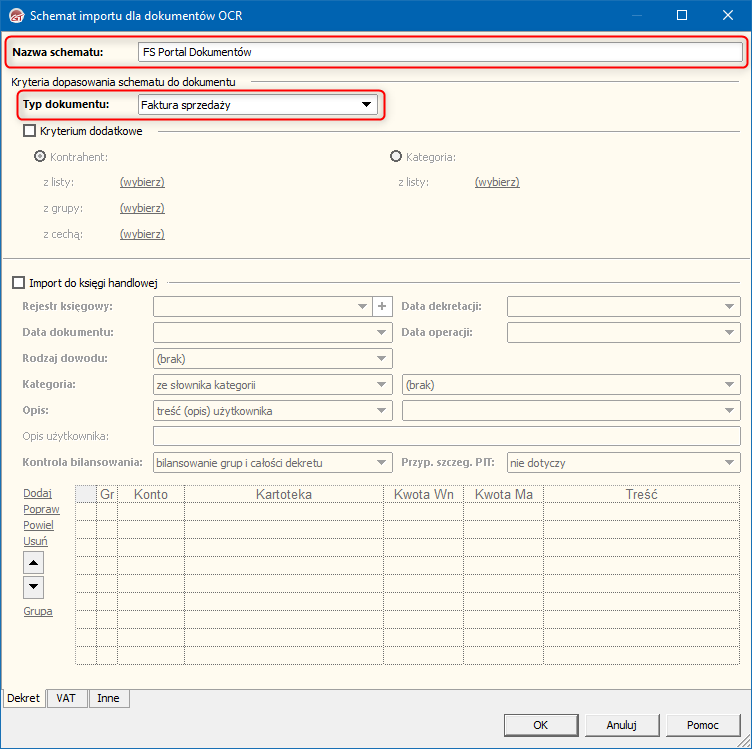Click the Kwota Wn column header
This screenshot has width=752, height=749.
pos(423,494)
